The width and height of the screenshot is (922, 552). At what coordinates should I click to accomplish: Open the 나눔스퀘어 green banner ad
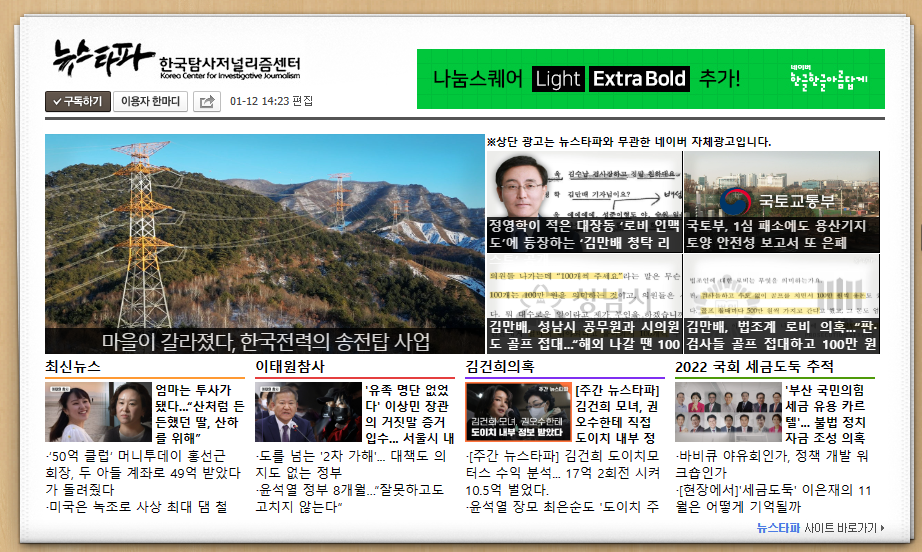(650, 79)
